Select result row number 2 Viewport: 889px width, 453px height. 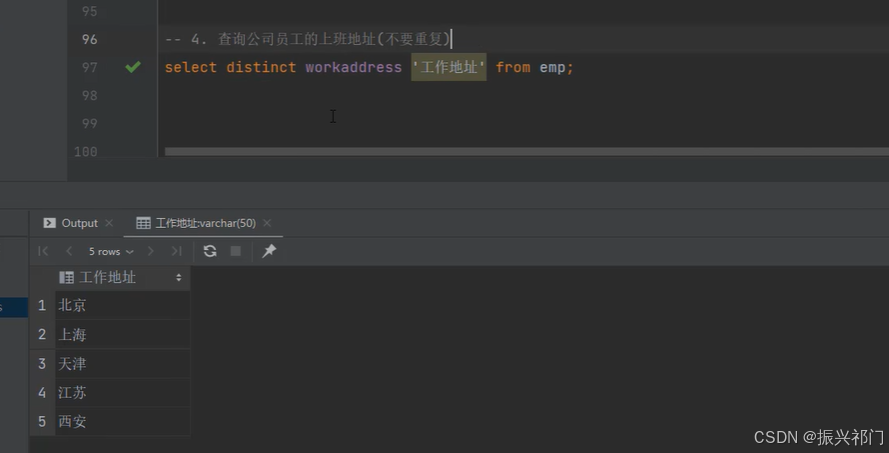coord(42,335)
